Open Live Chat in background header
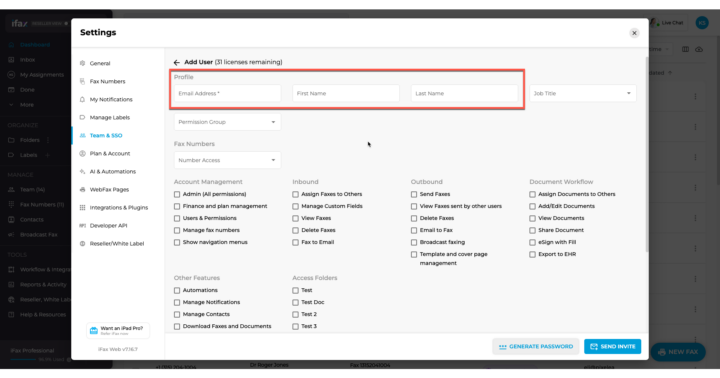720x378 pixels. (x=668, y=23)
